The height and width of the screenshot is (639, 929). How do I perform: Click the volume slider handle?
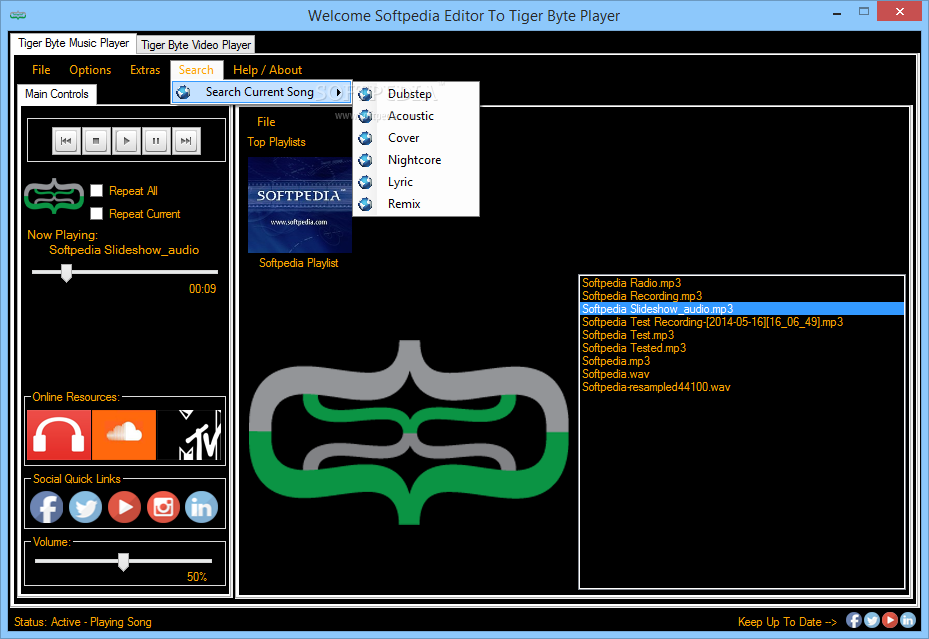[x=123, y=561]
